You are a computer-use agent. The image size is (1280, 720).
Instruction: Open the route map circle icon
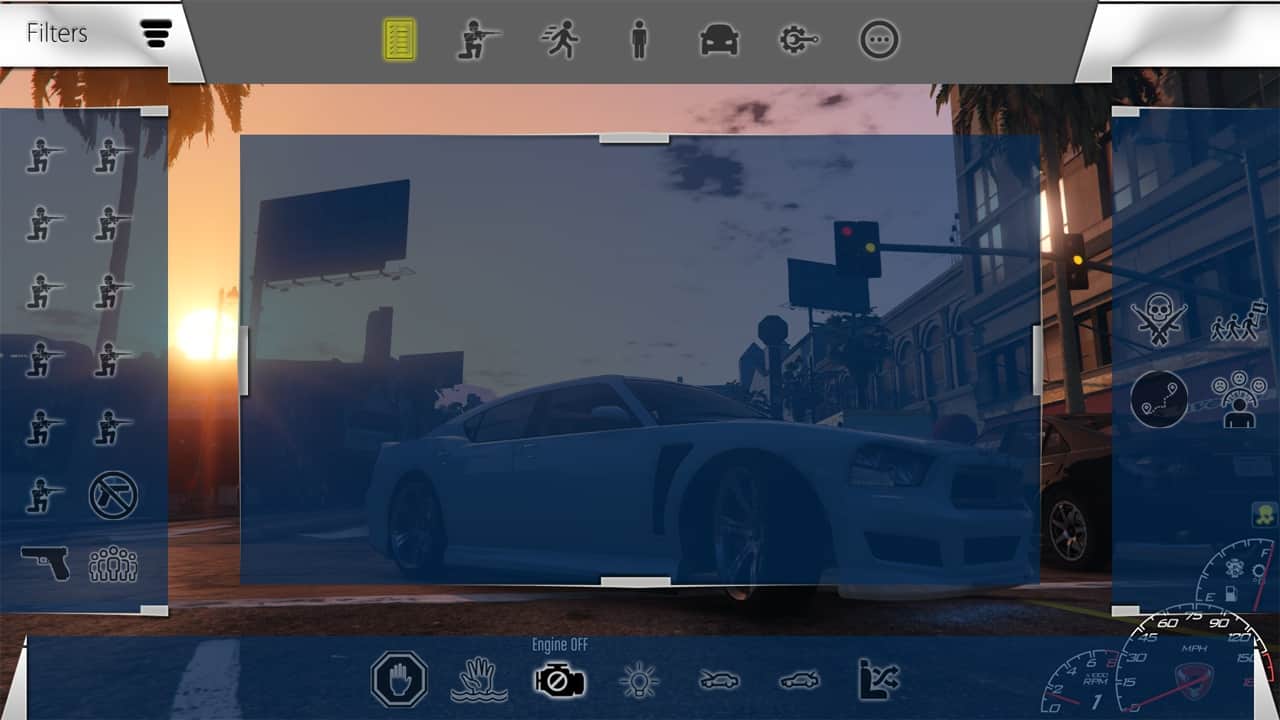coord(1159,400)
